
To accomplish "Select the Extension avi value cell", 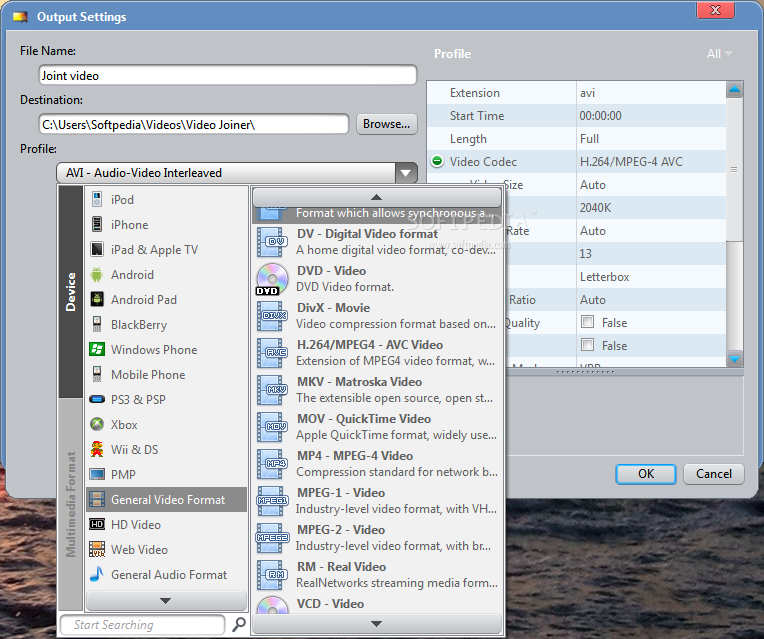I will coord(651,93).
